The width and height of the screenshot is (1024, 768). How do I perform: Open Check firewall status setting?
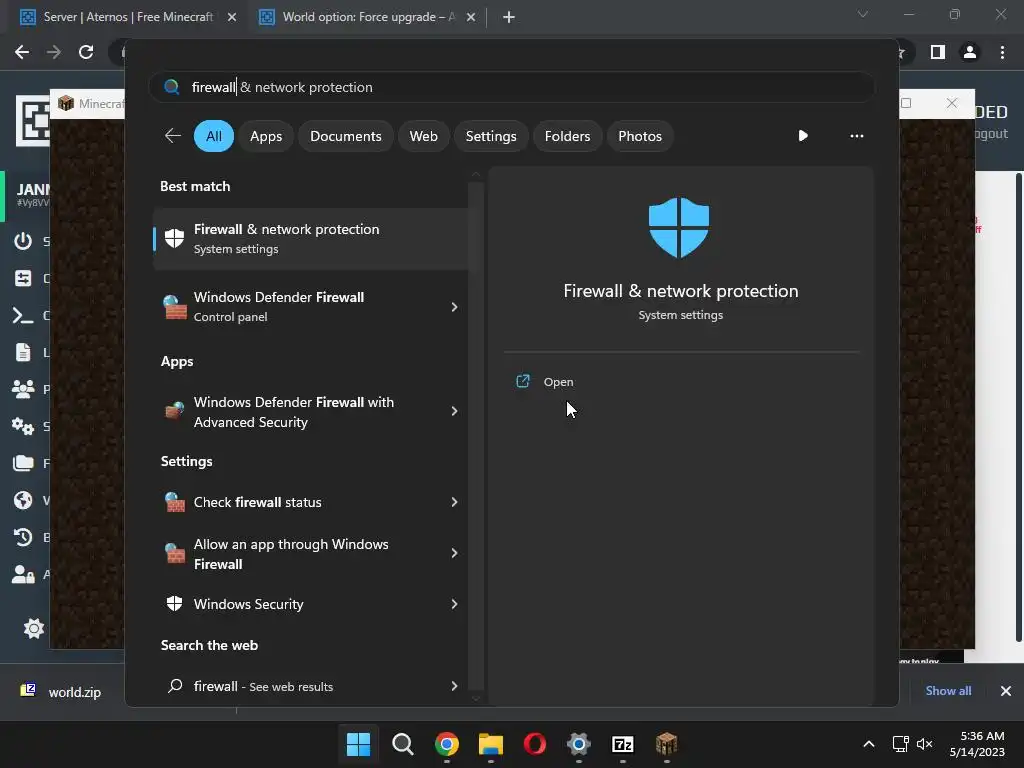coord(311,502)
